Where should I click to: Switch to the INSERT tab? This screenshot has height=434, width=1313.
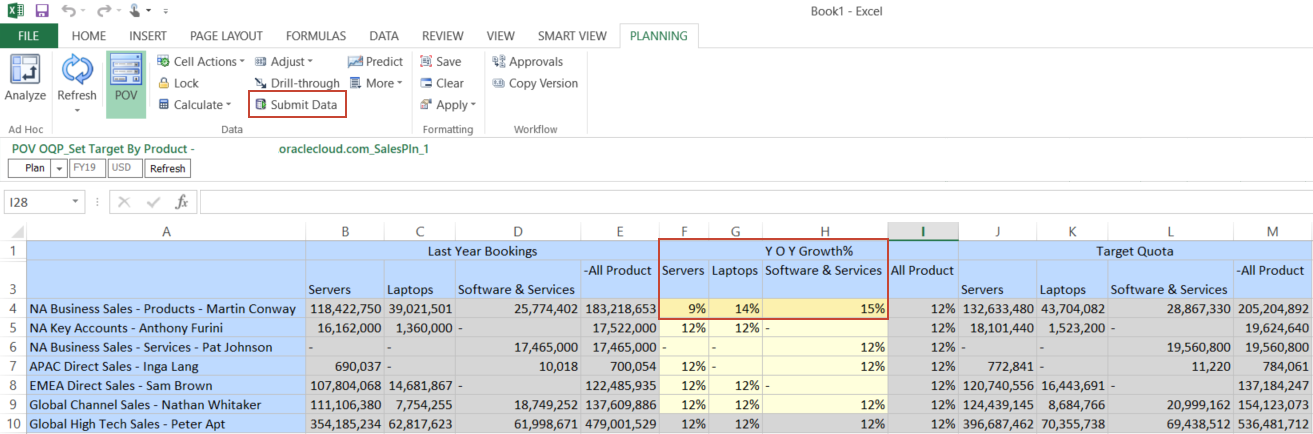tap(148, 36)
